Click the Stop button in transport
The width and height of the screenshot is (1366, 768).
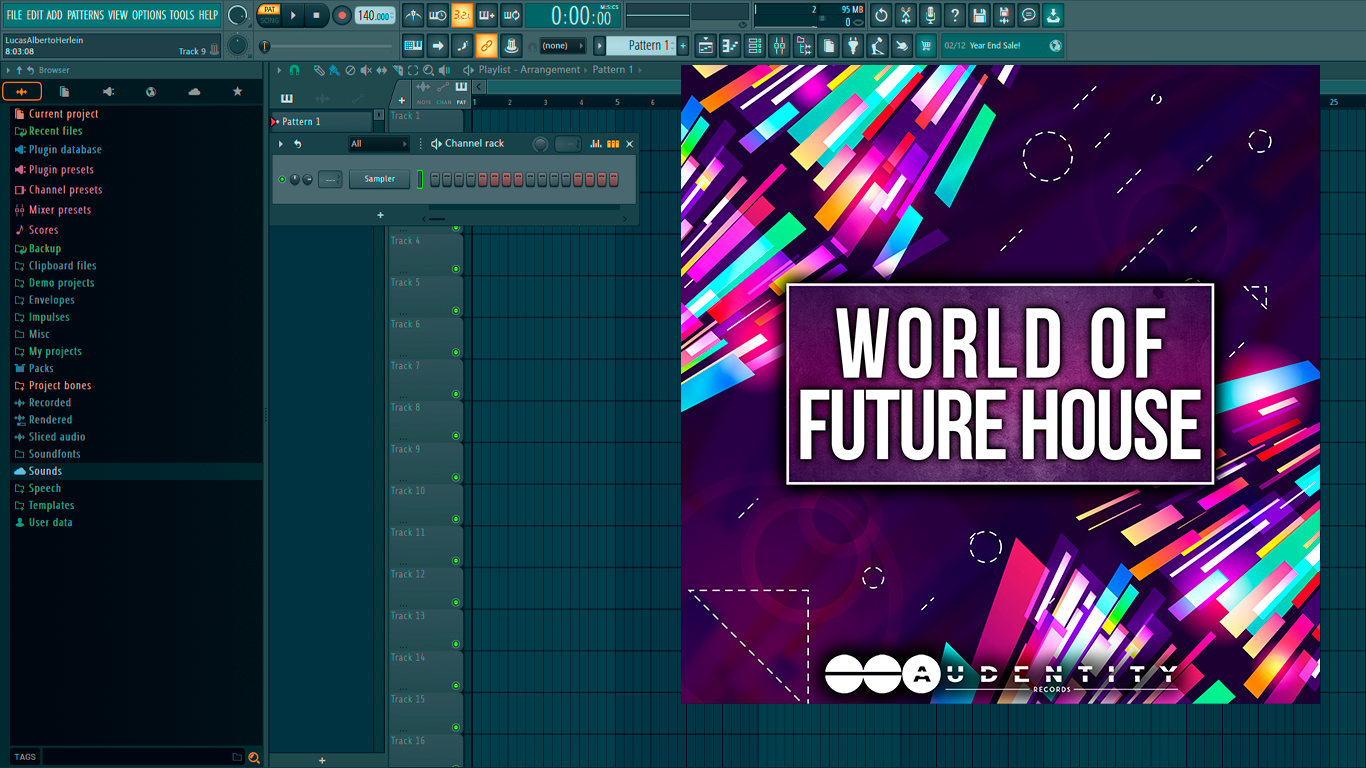tap(317, 15)
